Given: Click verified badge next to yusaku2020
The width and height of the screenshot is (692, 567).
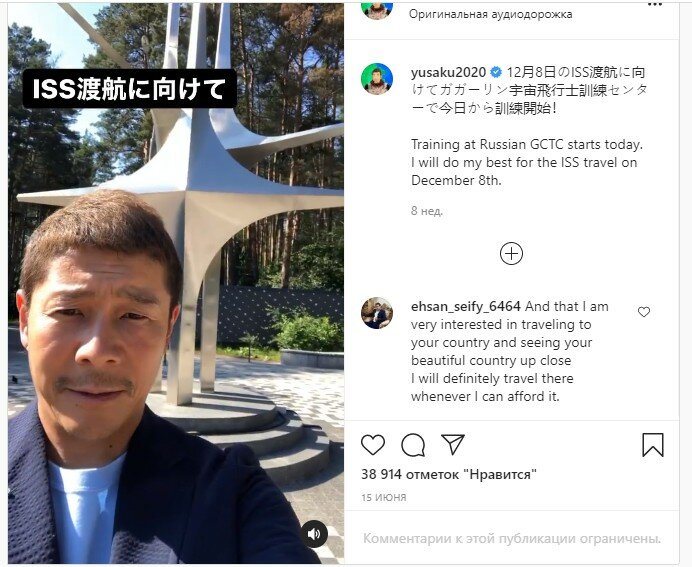Looking at the screenshot, I should (x=496, y=72).
